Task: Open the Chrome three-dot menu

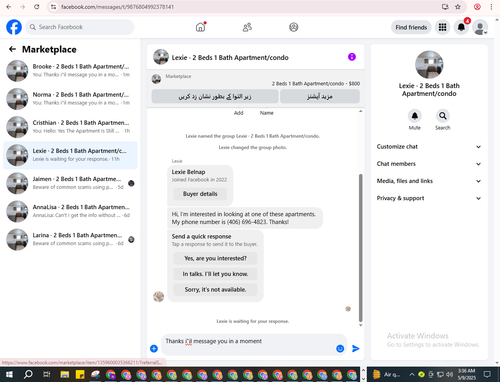Action: pyautogui.click(x=491, y=7)
